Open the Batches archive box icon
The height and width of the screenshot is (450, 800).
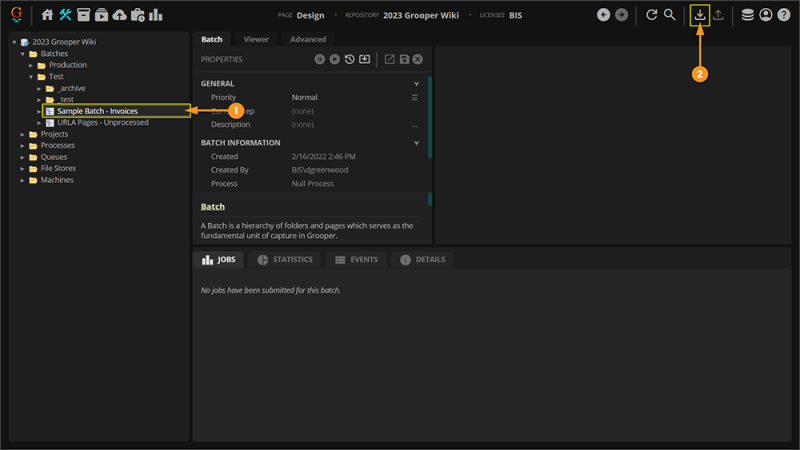point(83,15)
